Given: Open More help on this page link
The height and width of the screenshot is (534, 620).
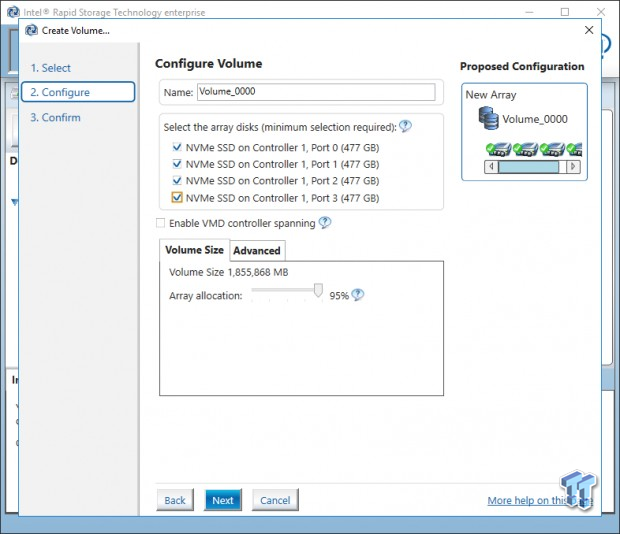Looking at the screenshot, I should 540,500.
